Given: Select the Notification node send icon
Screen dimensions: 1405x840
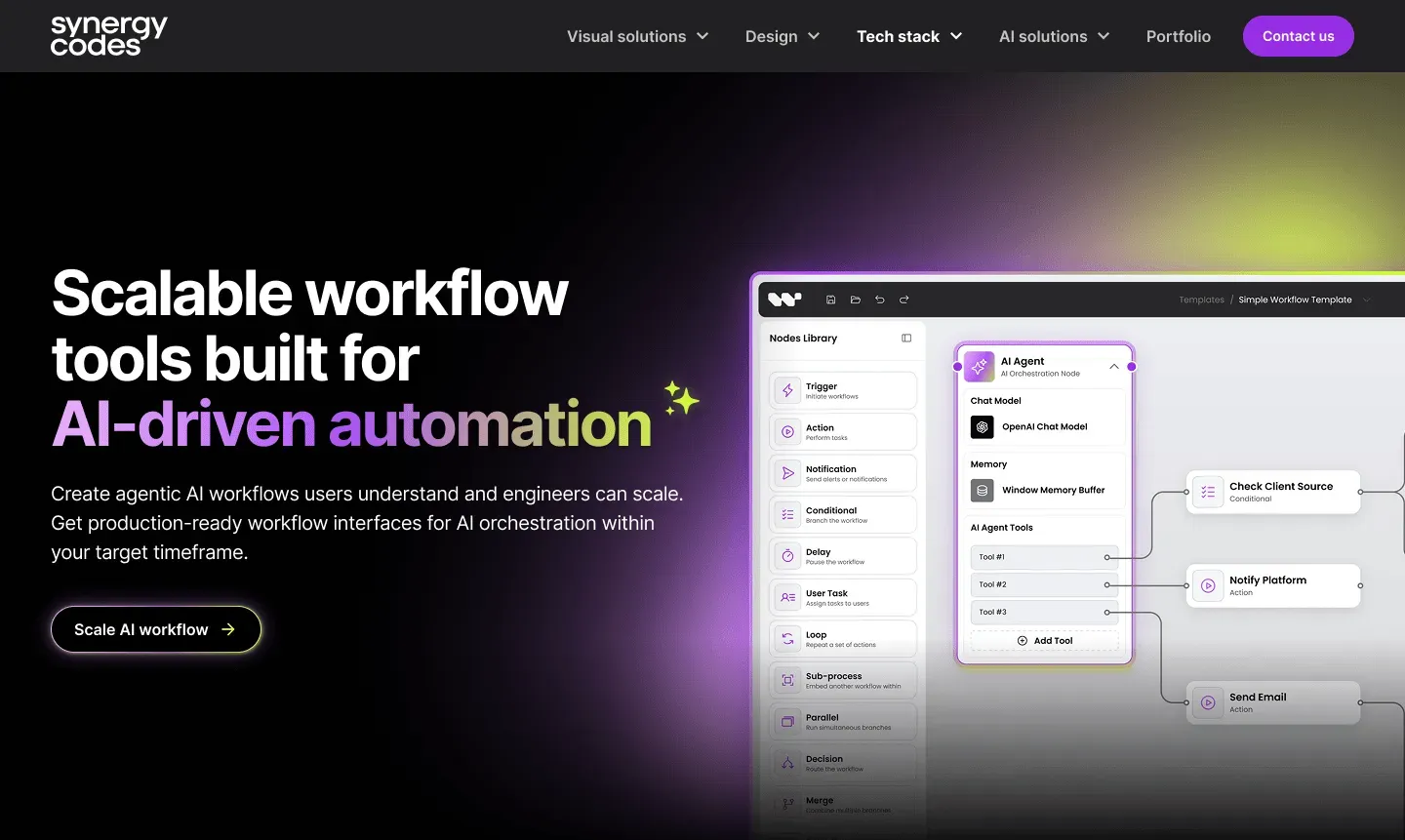Looking at the screenshot, I should (787, 473).
